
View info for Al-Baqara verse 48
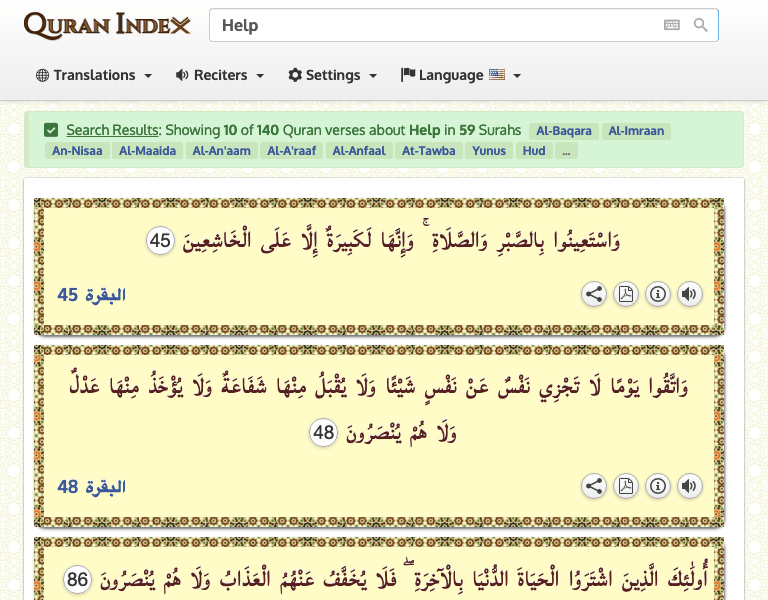coord(658,487)
